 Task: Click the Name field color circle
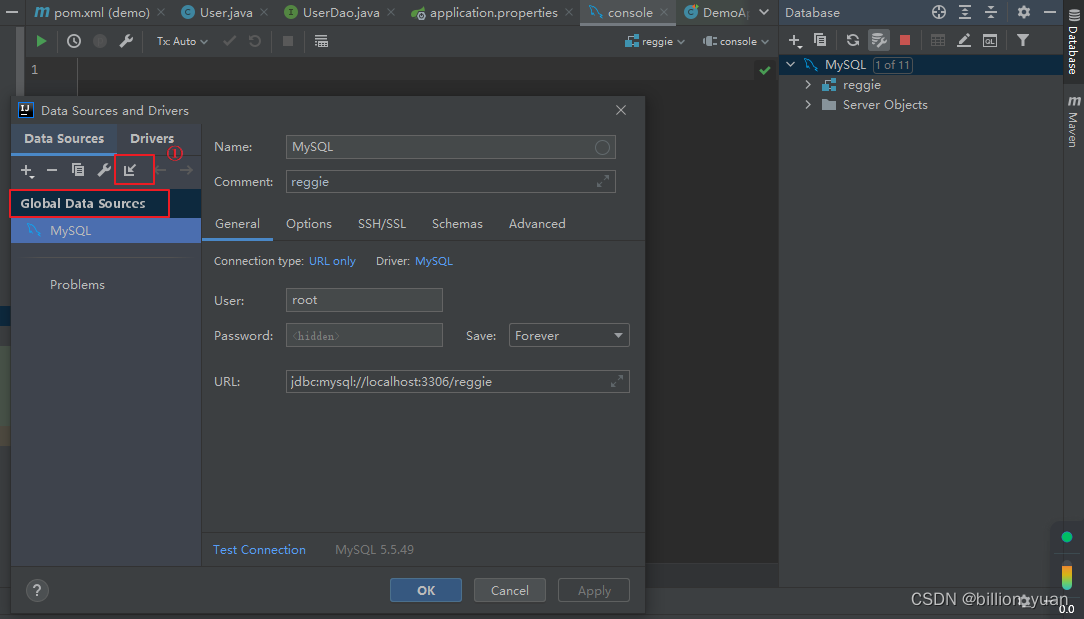point(602,147)
